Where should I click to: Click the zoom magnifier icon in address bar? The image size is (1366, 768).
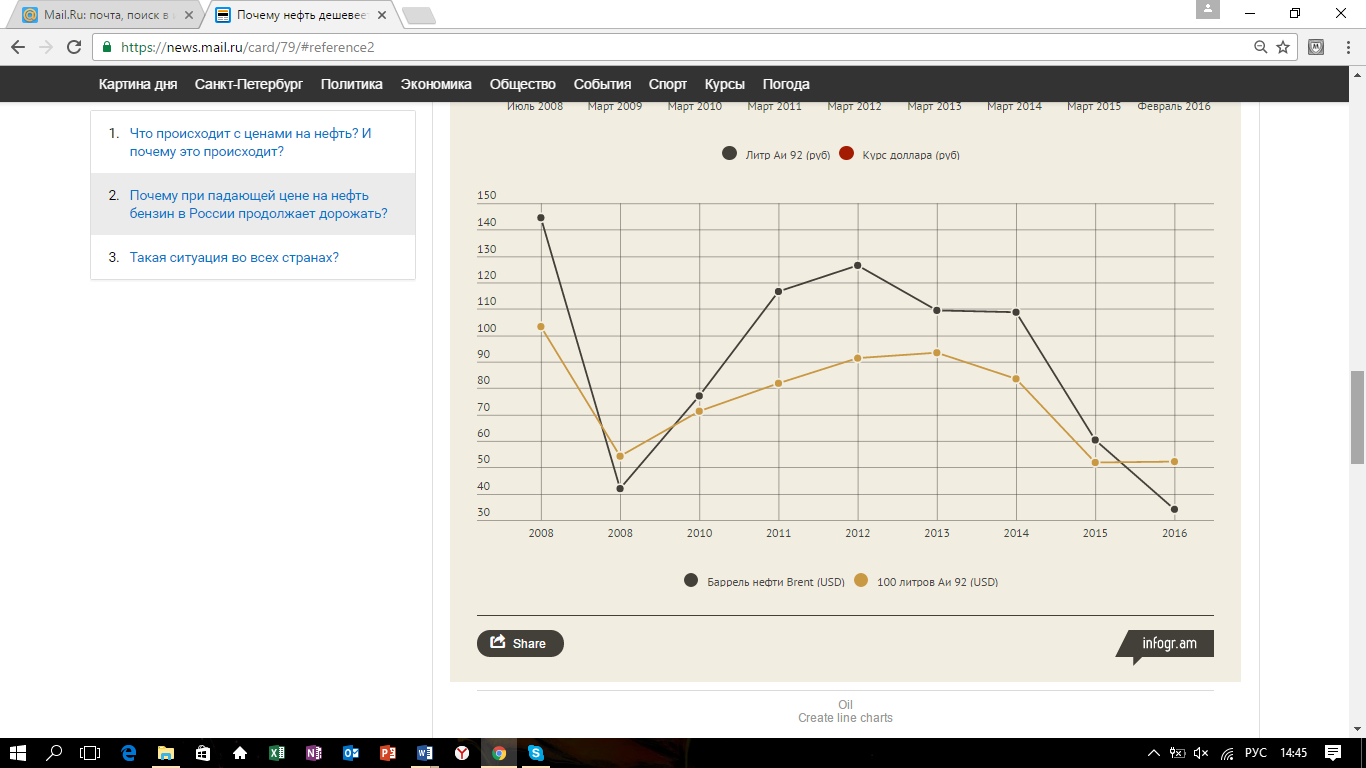click(1261, 47)
